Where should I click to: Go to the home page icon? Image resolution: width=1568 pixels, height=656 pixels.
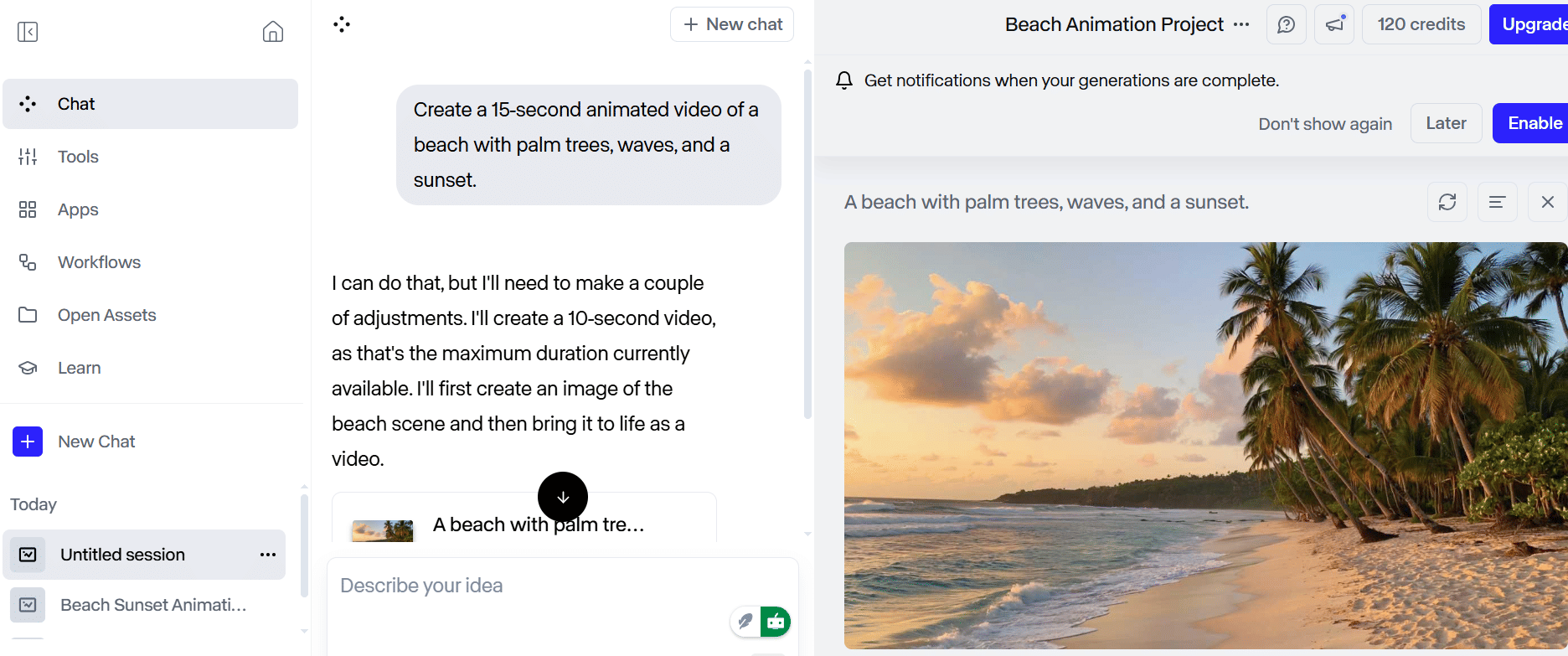pyautogui.click(x=272, y=32)
